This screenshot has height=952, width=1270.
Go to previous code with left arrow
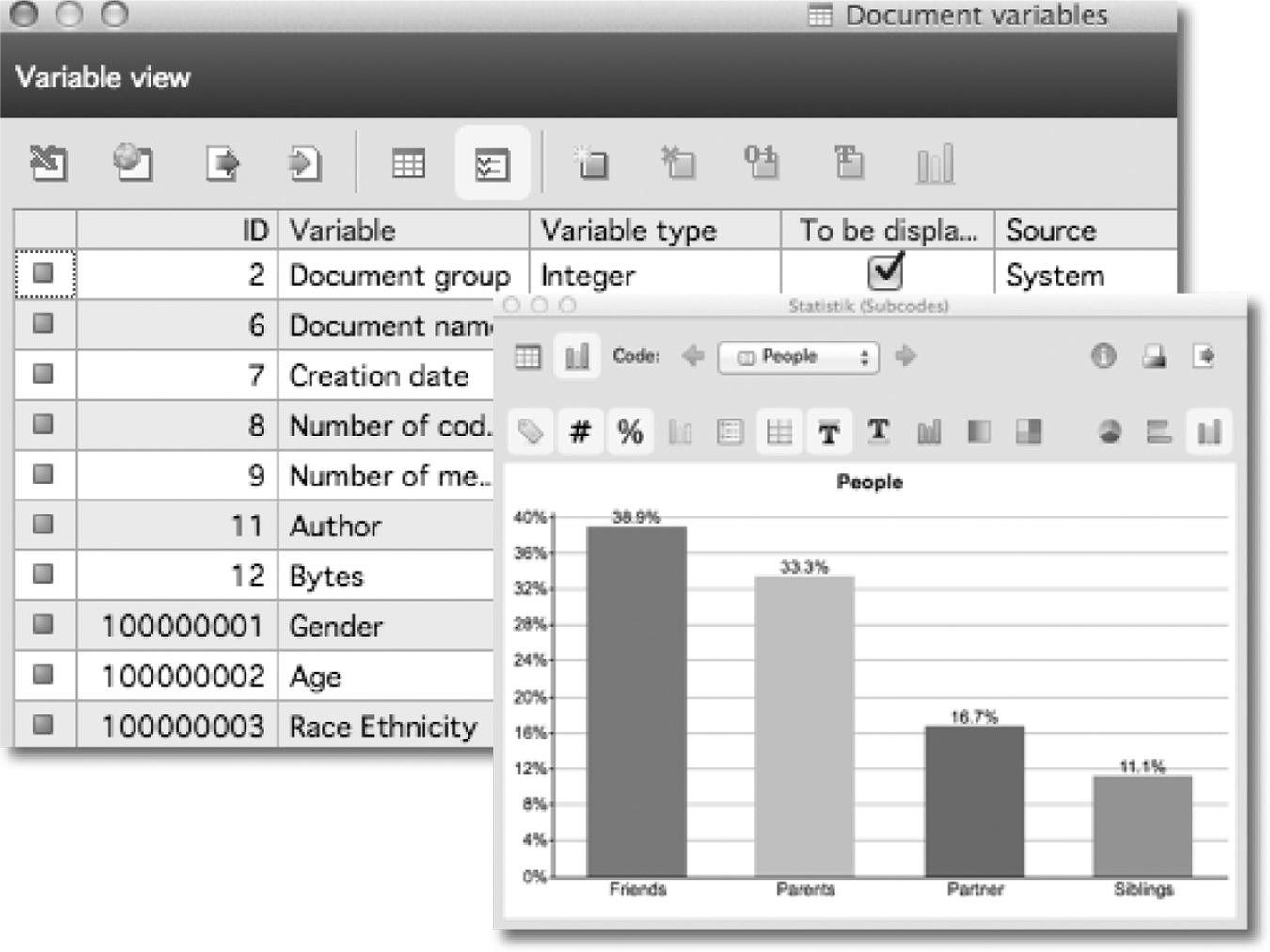693,356
